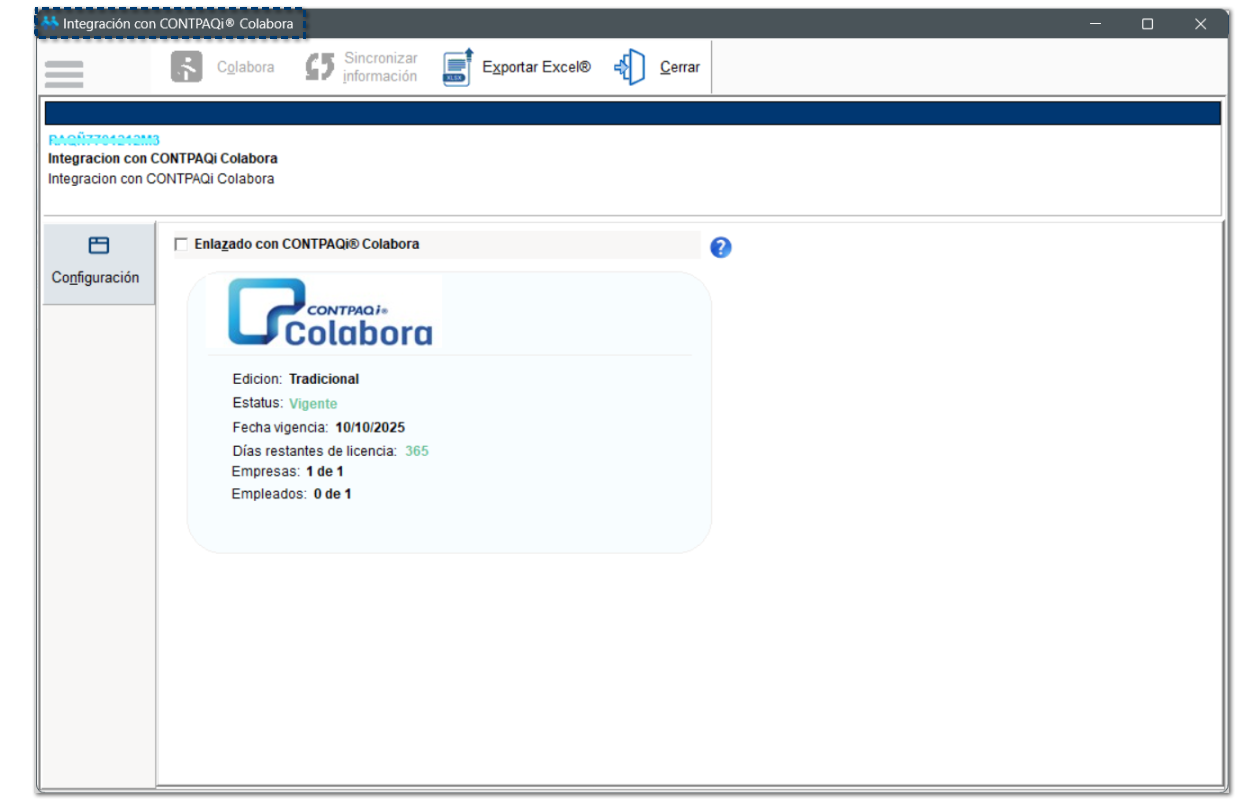Click the Cerrar door icon
The image size is (1238, 802).
pos(630,67)
